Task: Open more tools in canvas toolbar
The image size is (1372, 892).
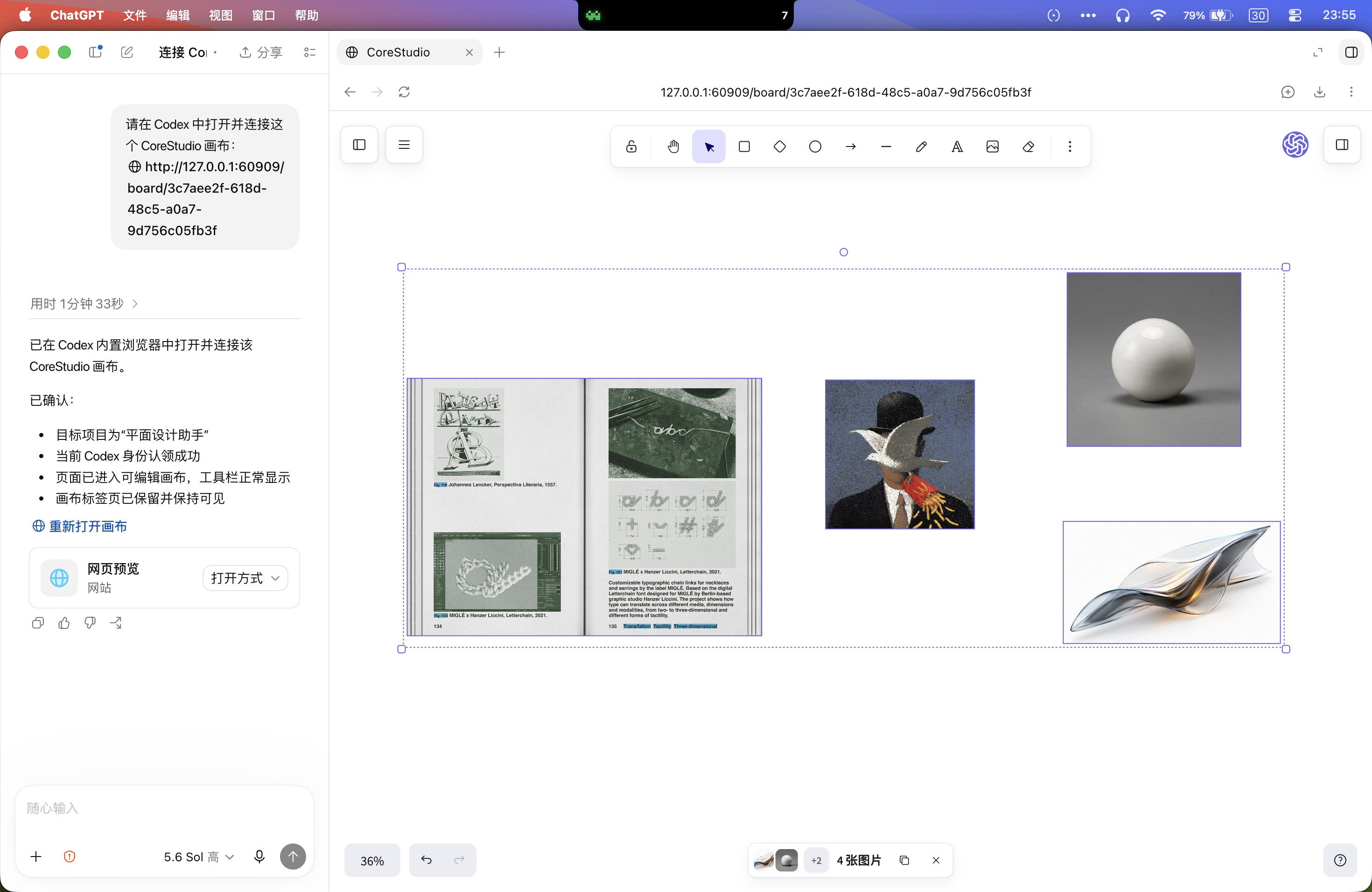Action: coord(1070,147)
